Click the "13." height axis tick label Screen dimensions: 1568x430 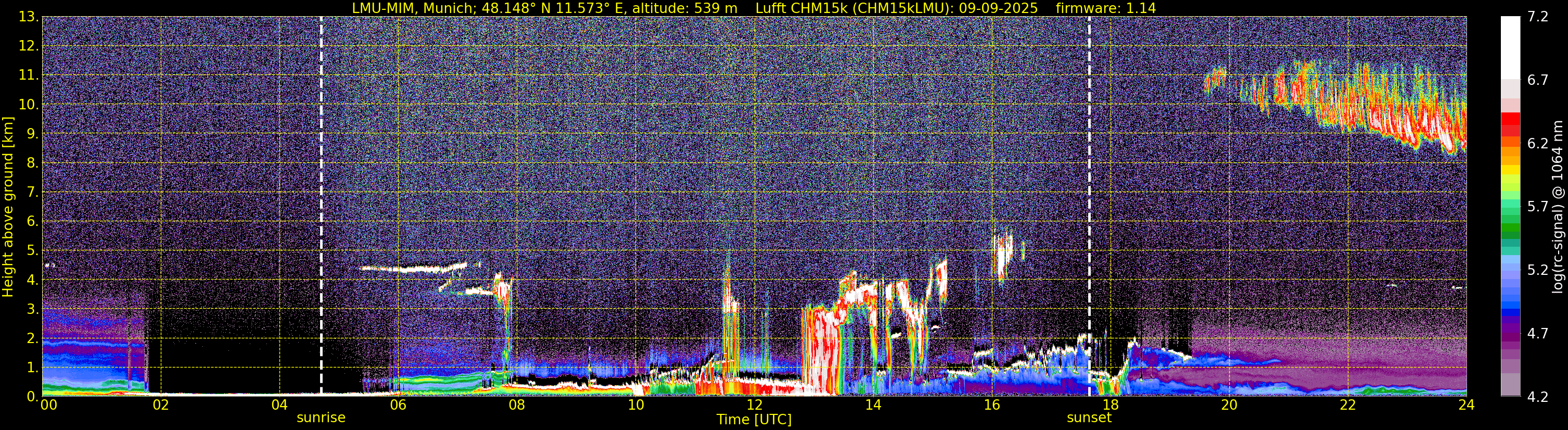29,17
